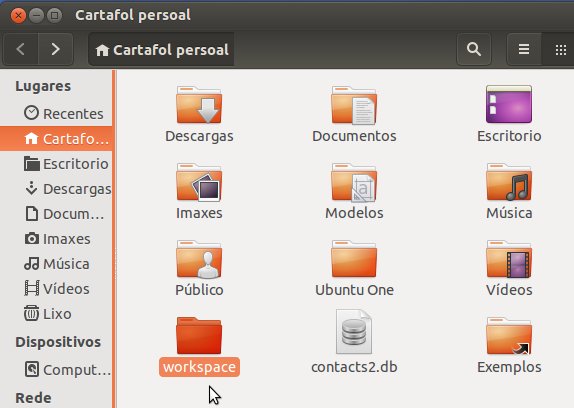Open the Ubuntu One folder icon
Viewport: 574px width, 408px height.
(x=354, y=259)
